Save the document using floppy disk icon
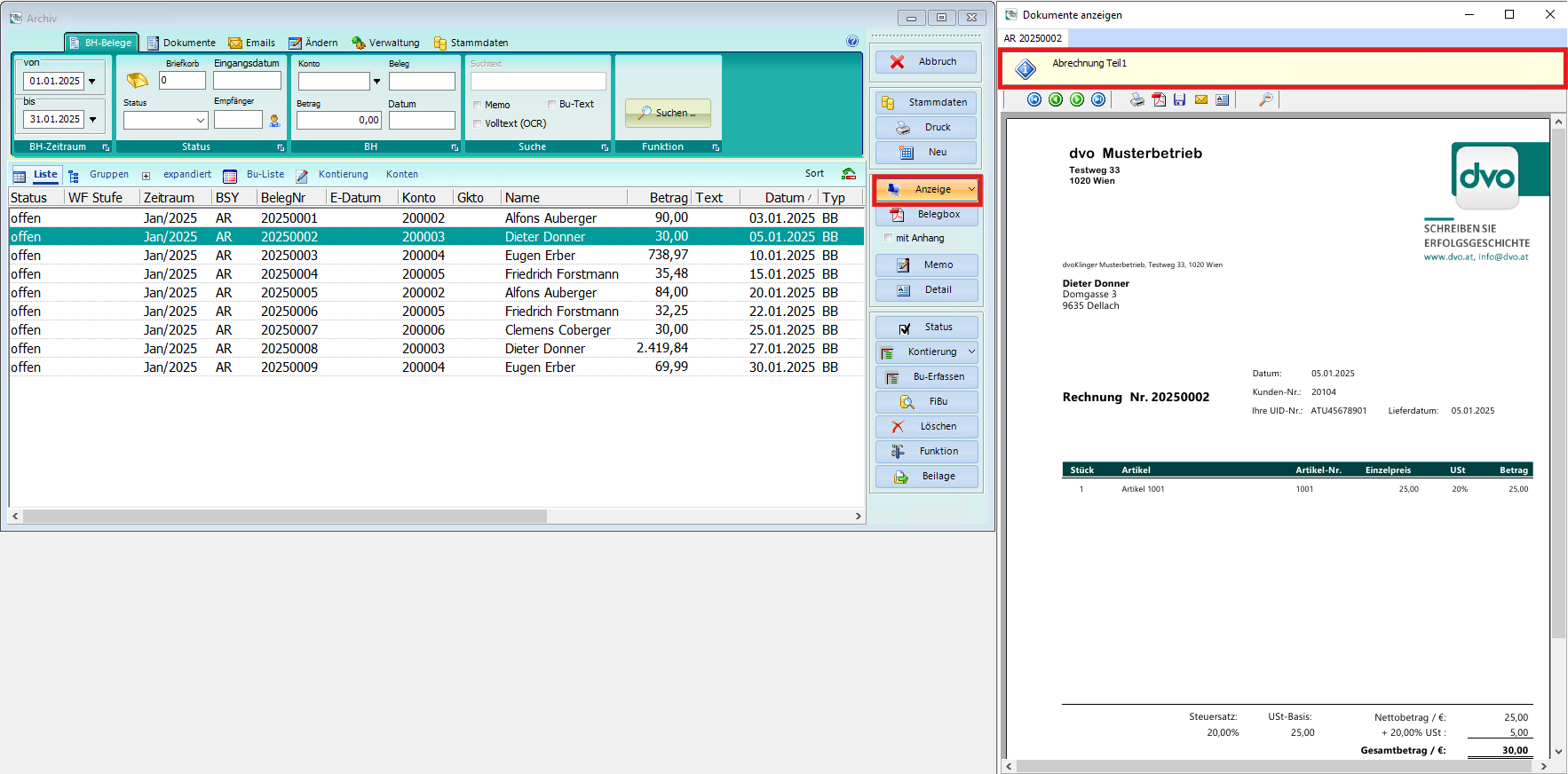The width and height of the screenshot is (1568, 774). pos(1180,99)
